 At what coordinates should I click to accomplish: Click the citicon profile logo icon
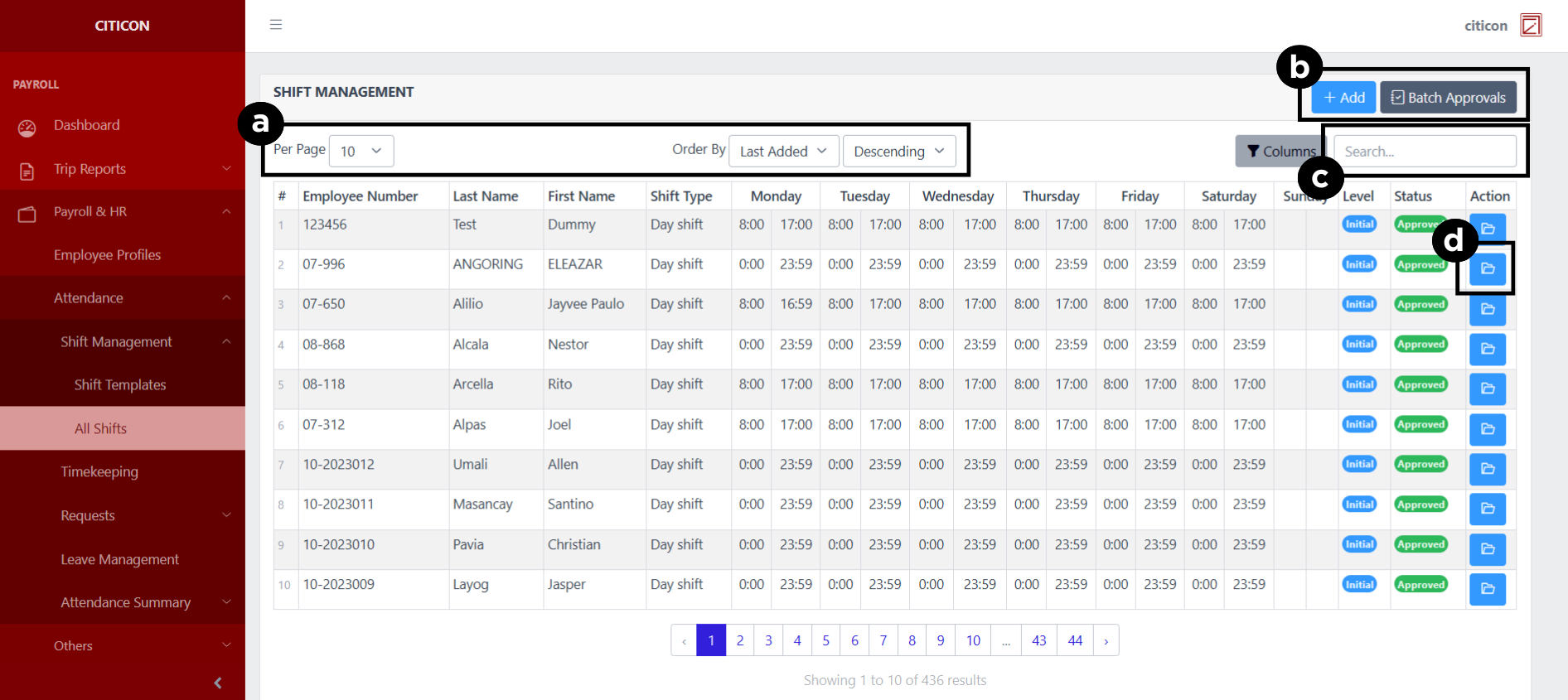click(x=1531, y=25)
